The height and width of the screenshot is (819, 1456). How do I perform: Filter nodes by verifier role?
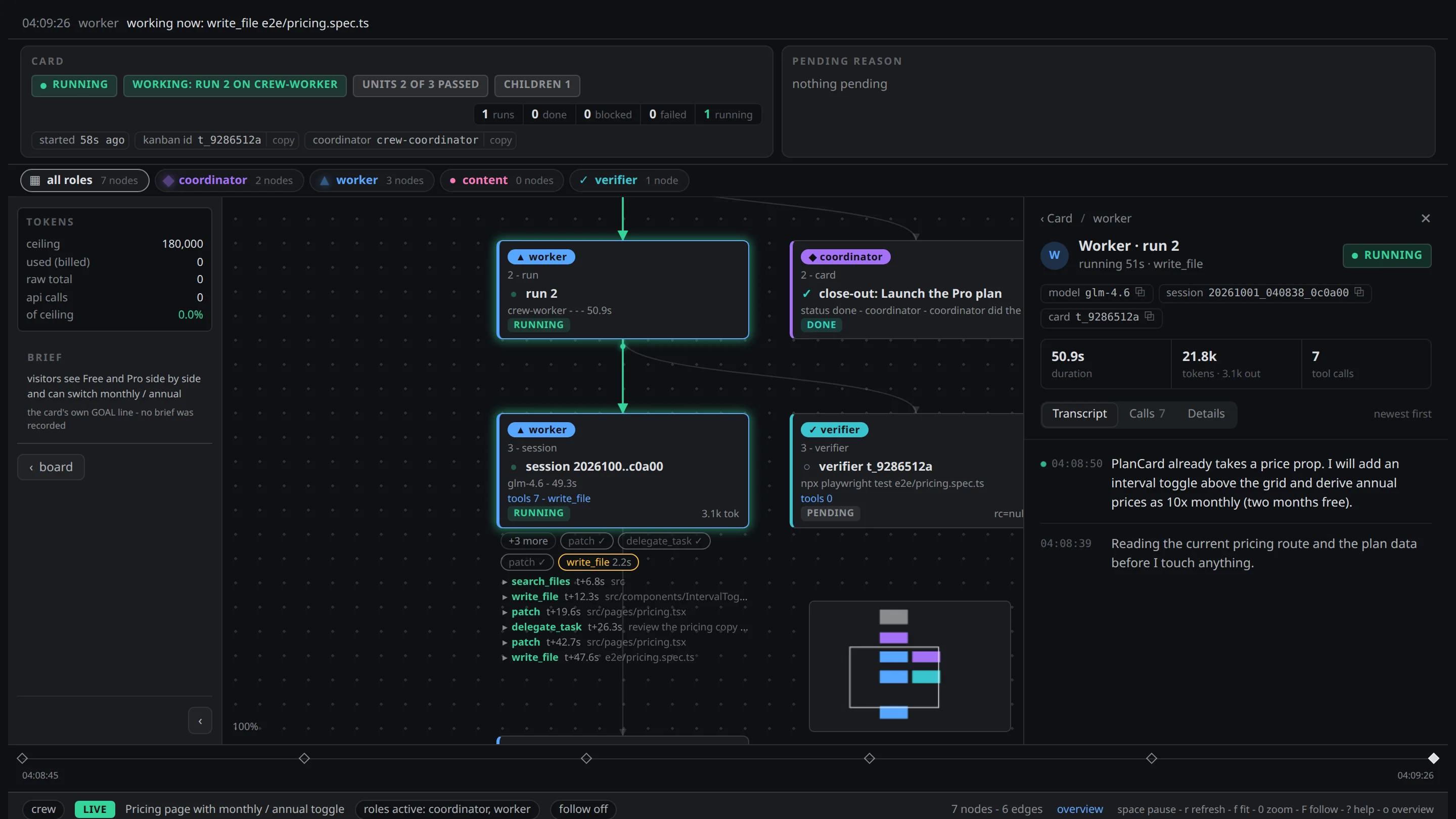point(629,180)
